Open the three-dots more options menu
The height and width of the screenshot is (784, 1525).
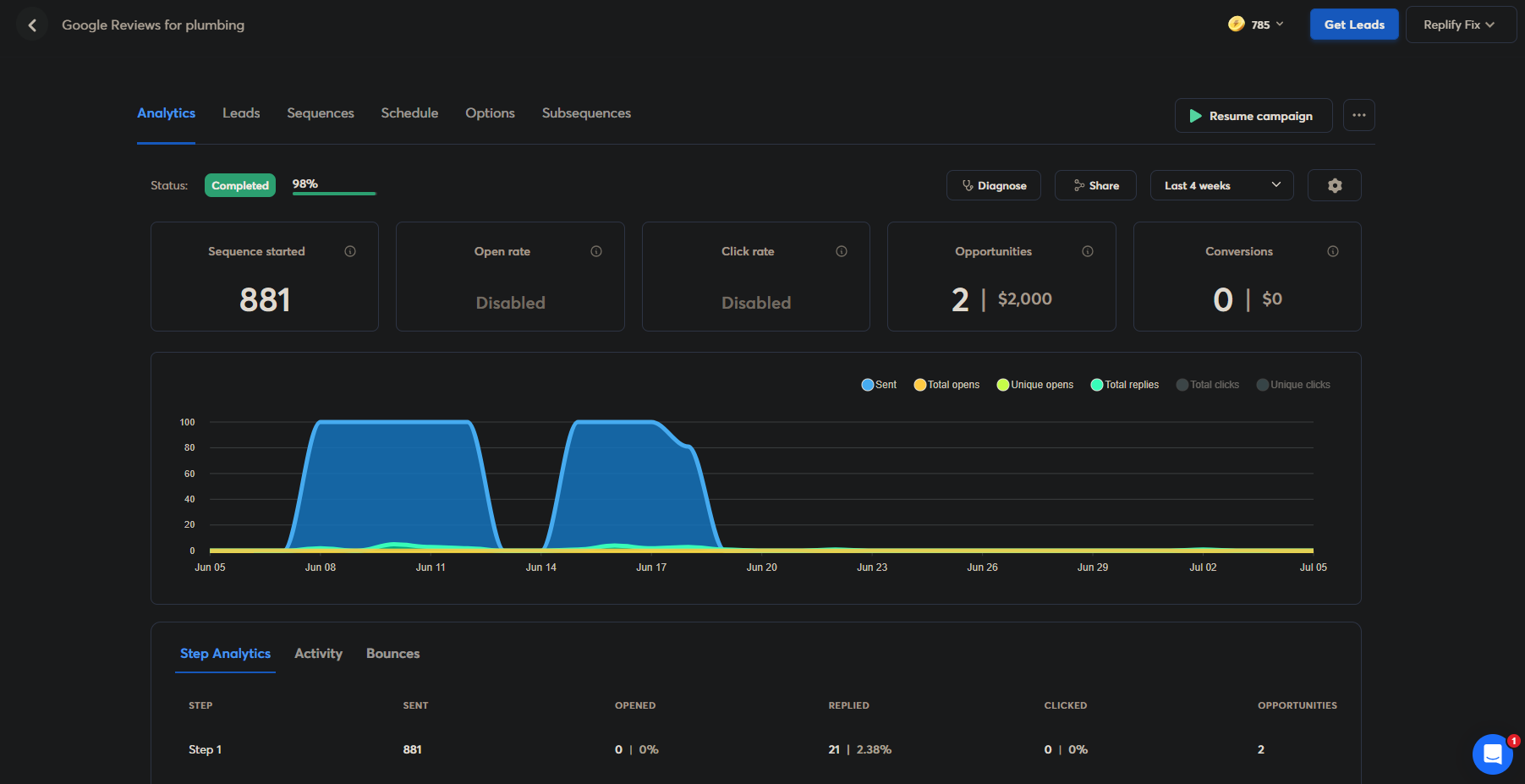1358,115
